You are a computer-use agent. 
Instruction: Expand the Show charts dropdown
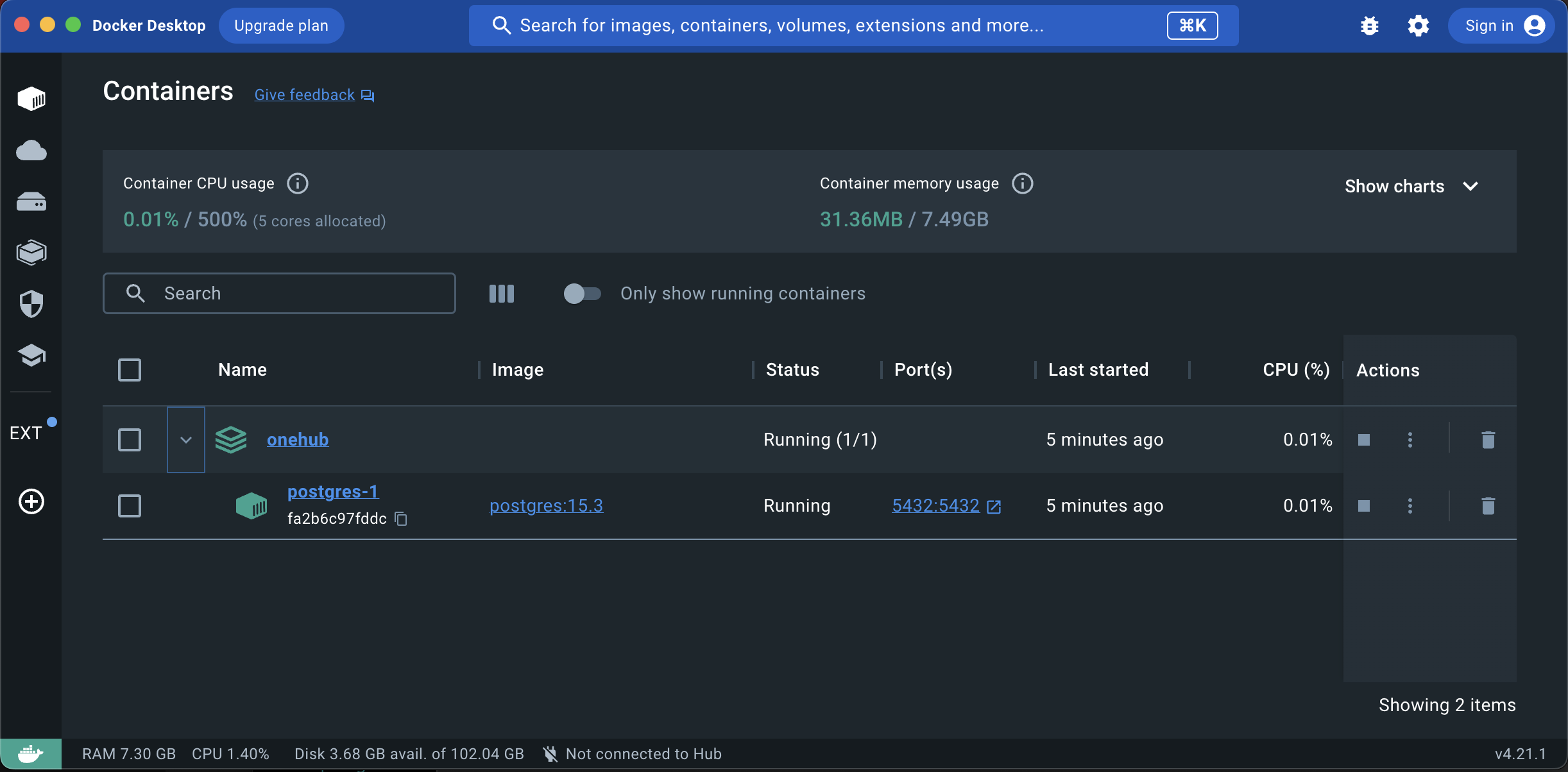(x=1413, y=186)
